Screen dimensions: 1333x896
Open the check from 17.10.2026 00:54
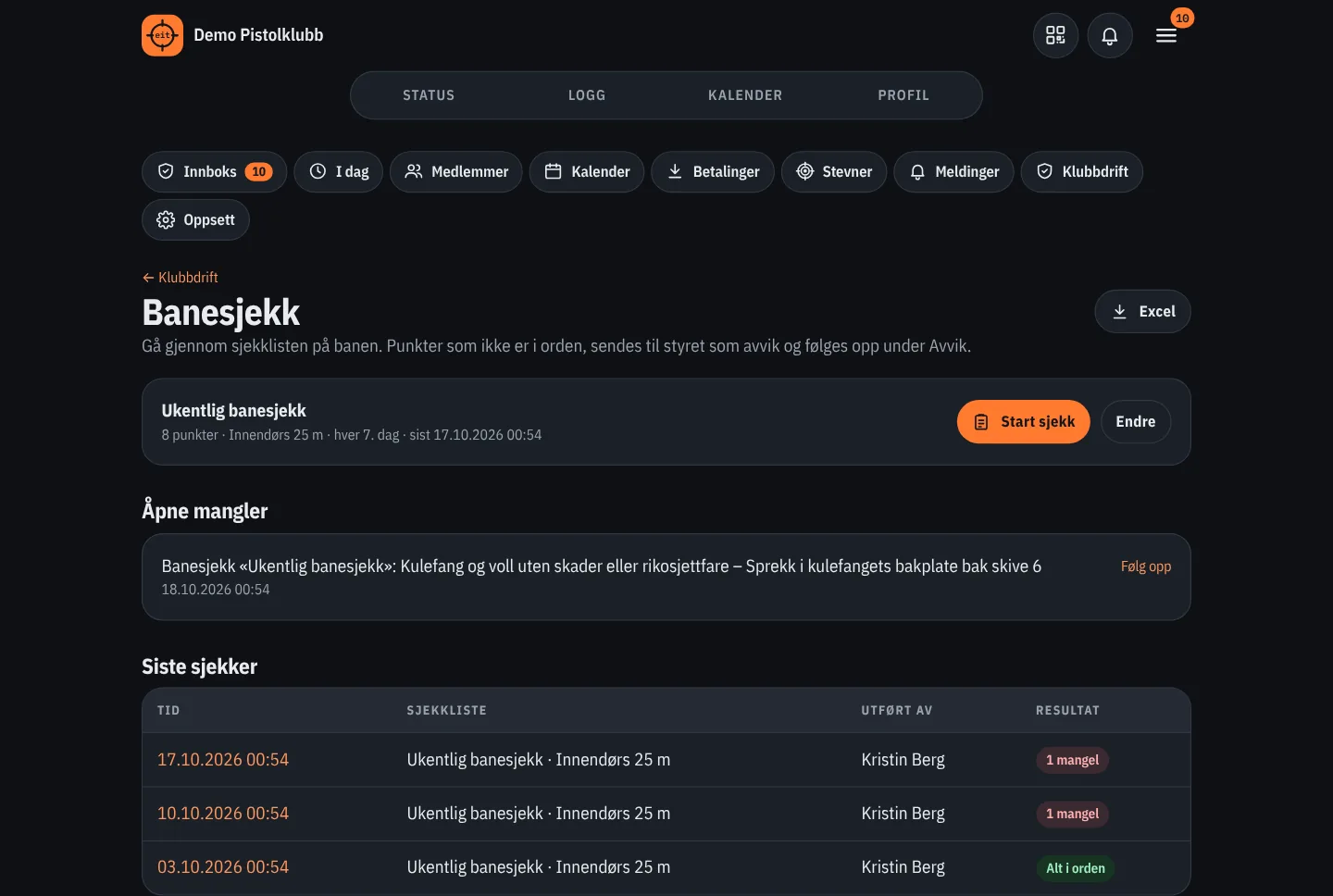pyautogui.click(x=223, y=760)
